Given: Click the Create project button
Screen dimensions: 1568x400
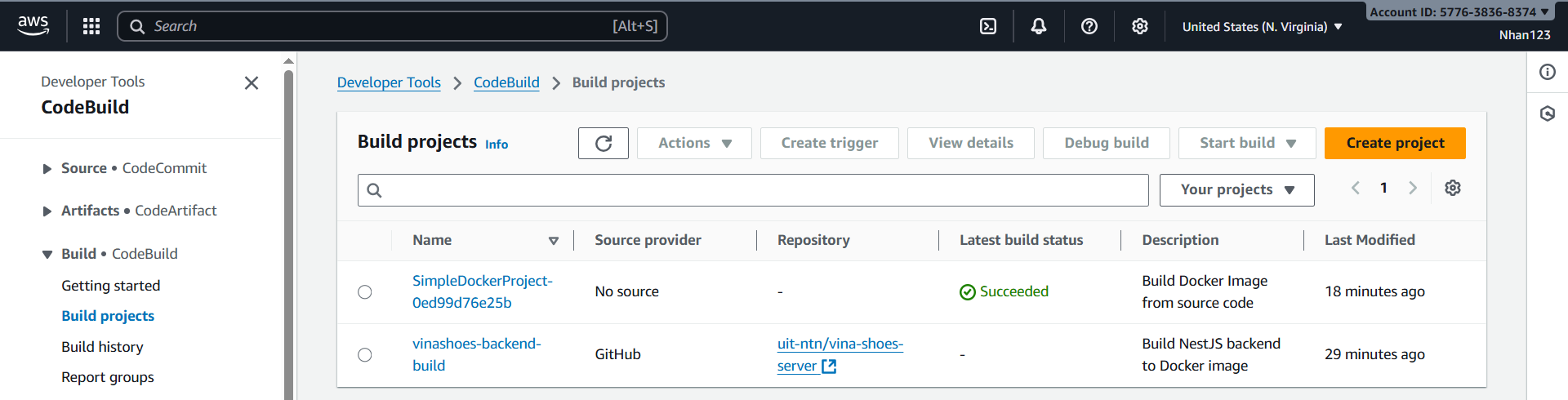Looking at the screenshot, I should click(x=1395, y=143).
